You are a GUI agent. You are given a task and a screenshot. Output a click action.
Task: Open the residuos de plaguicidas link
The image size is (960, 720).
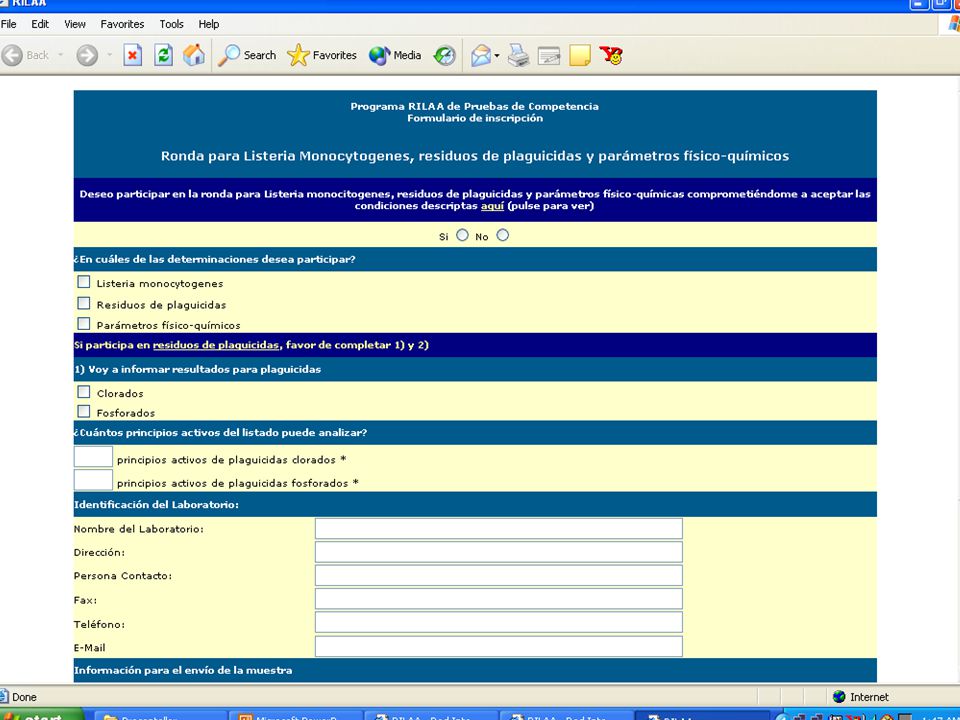tap(216, 345)
